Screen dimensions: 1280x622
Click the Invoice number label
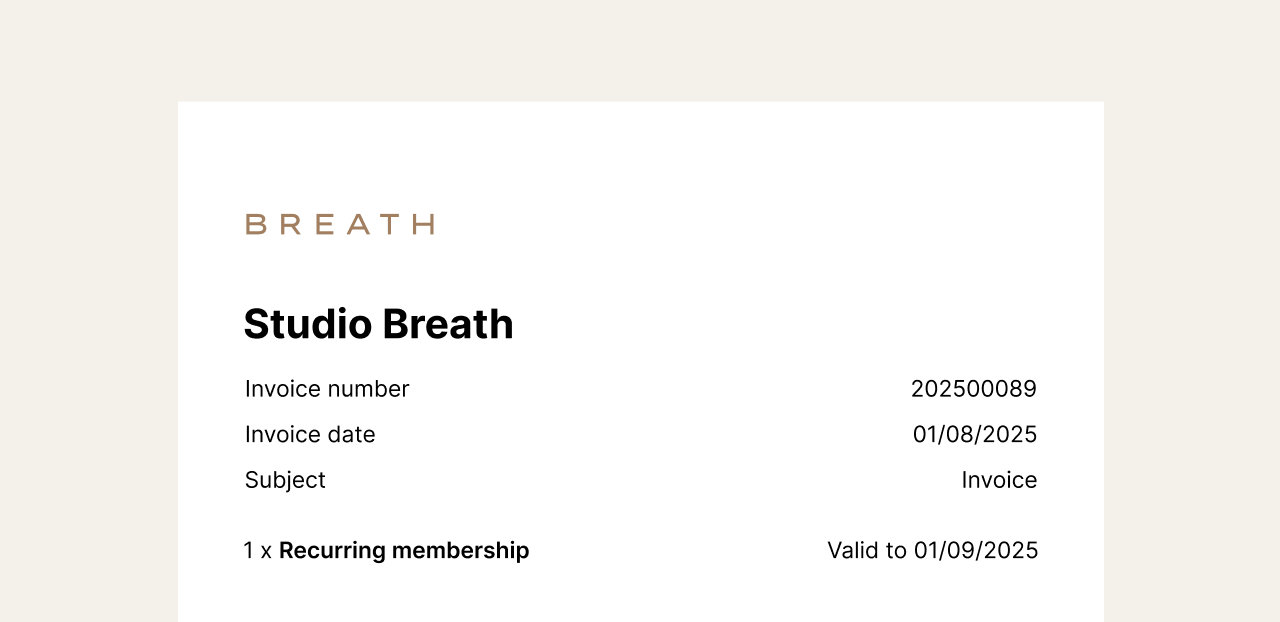(327, 389)
